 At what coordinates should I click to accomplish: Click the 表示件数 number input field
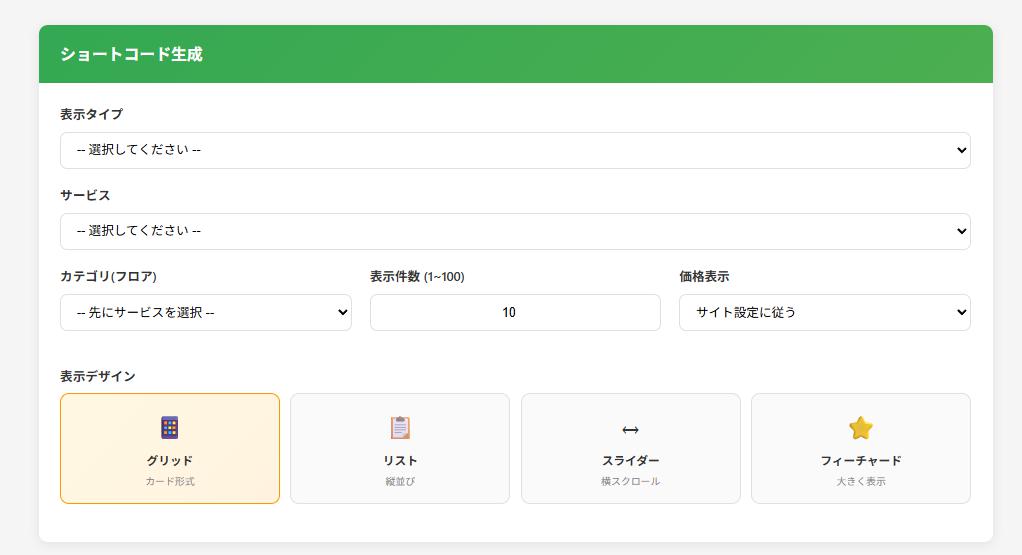[x=515, y=312]
